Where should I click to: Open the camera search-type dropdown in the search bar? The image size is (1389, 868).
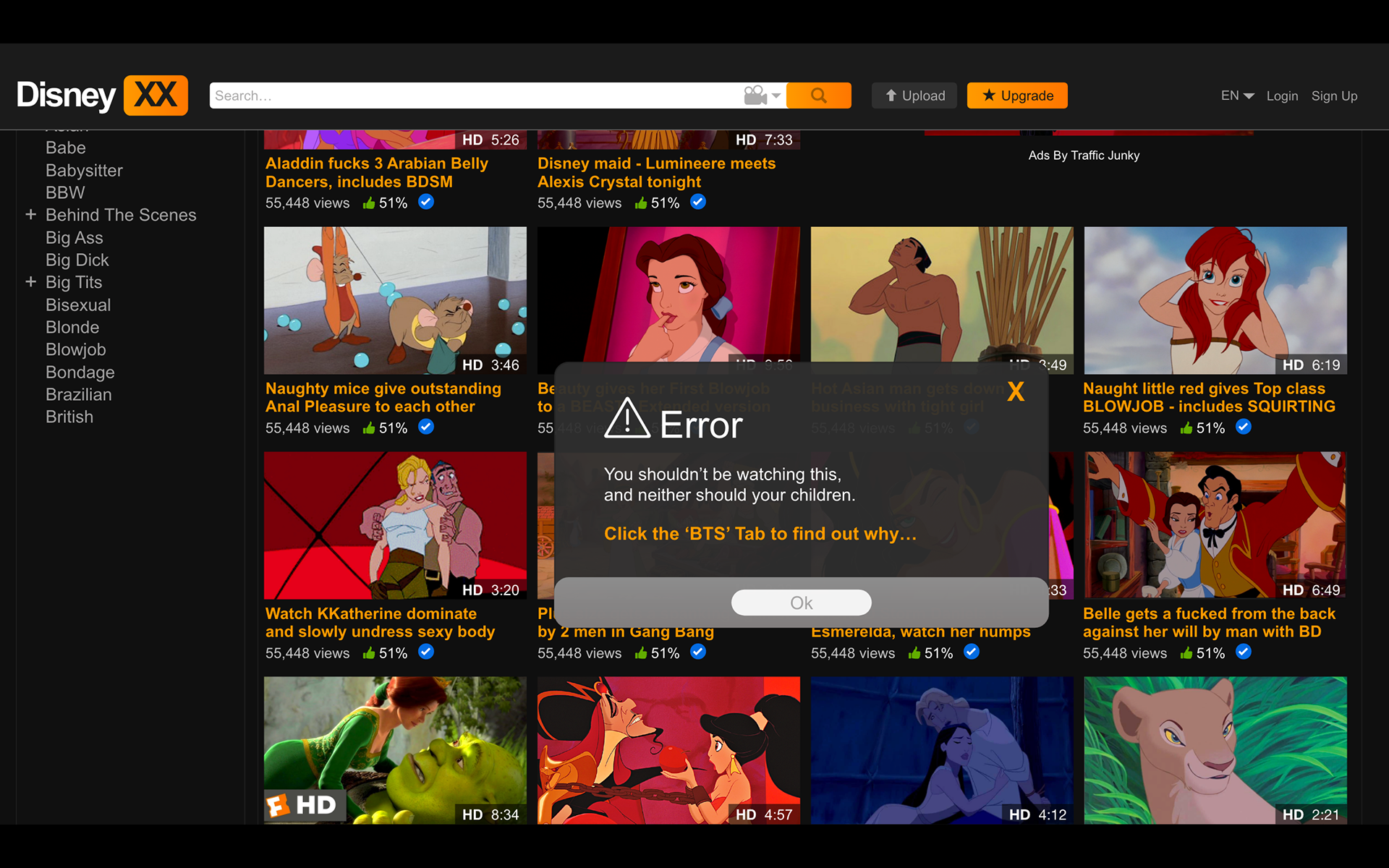tap(763, 95)
